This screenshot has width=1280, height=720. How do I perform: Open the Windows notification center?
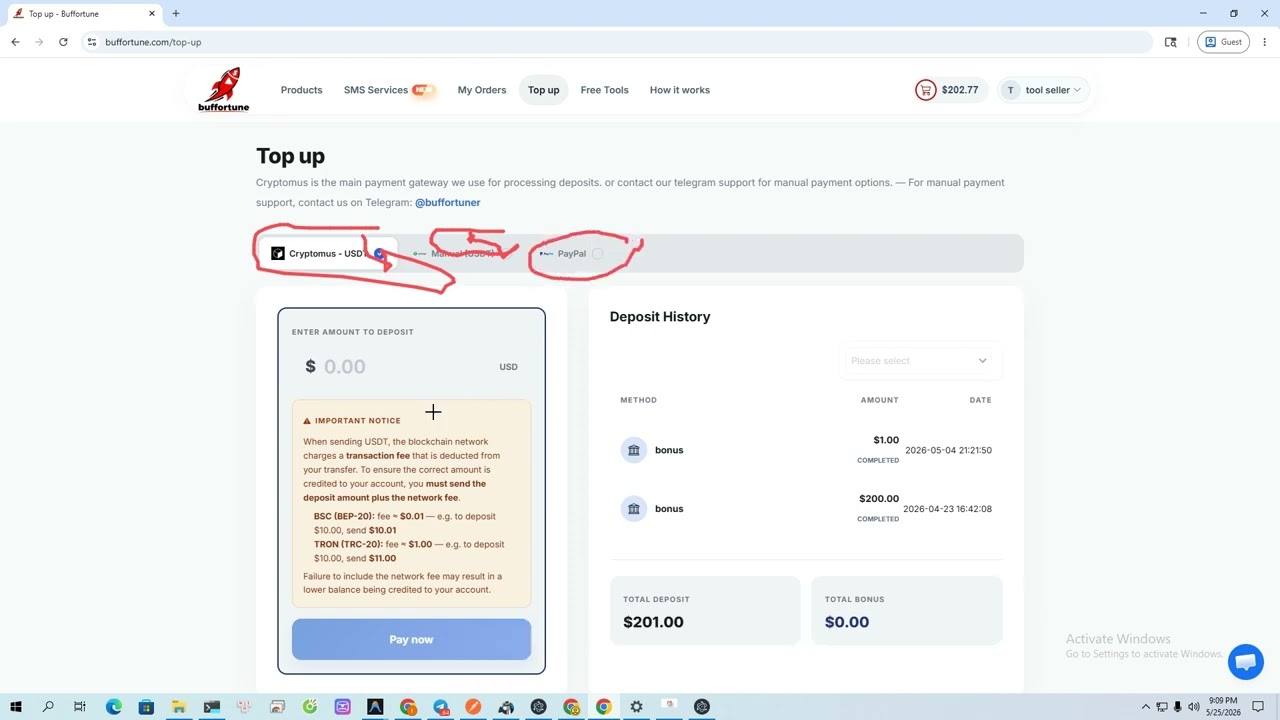(1259, 707)
